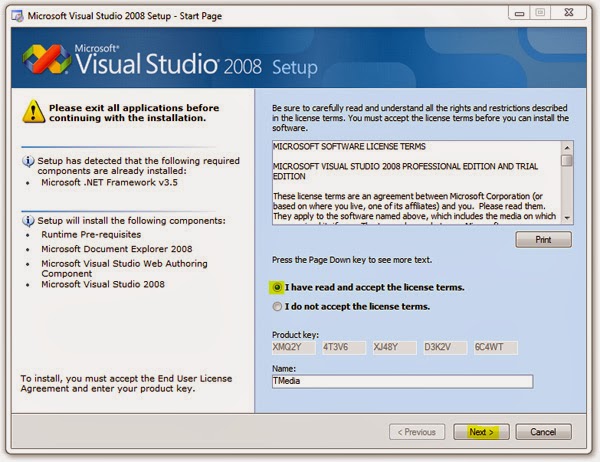The image size is (600, 462).
Task: Click the Cancel button
Action: (543, 432)
